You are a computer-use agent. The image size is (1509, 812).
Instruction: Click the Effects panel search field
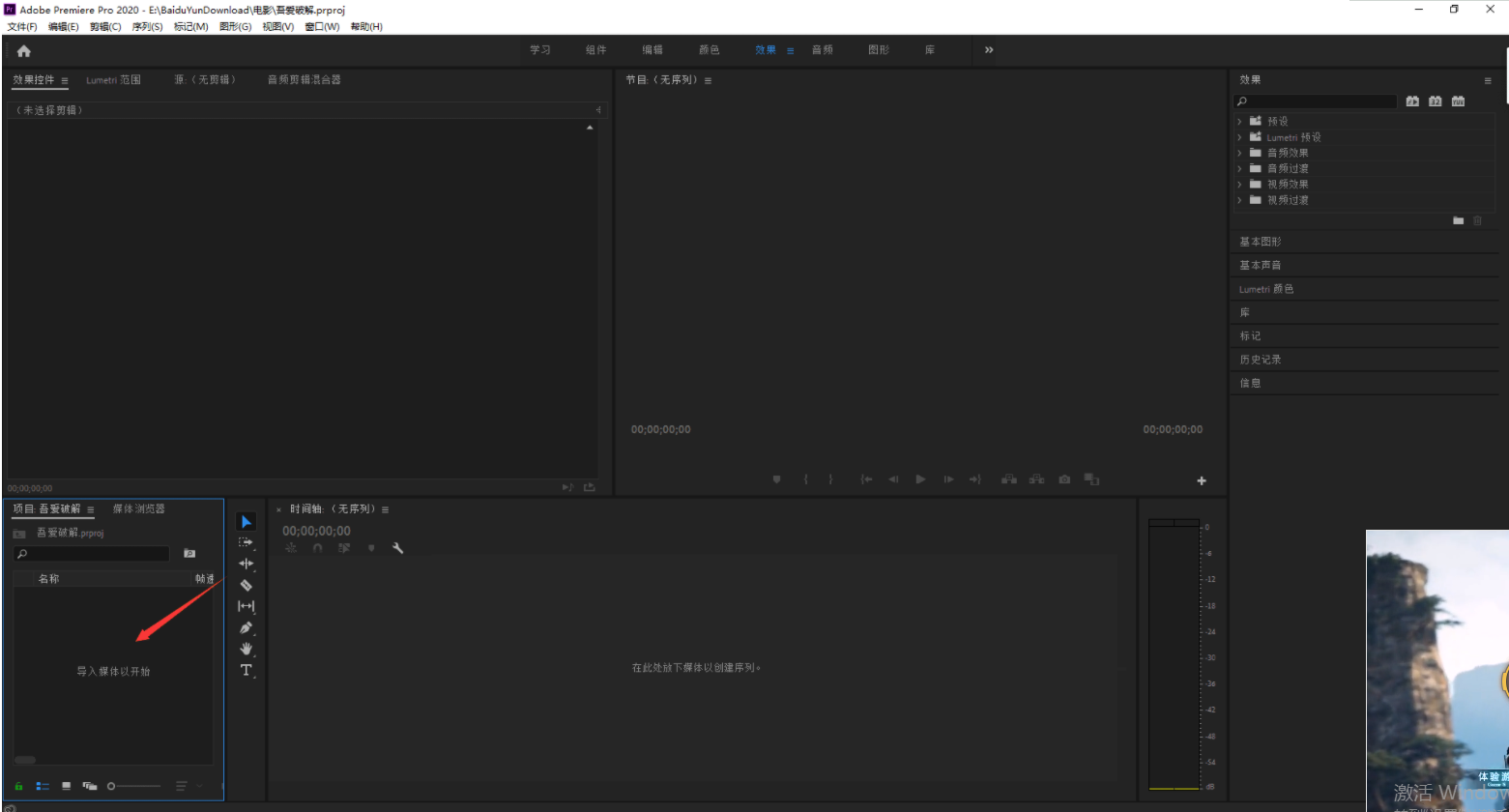(x=1316, y=101)
